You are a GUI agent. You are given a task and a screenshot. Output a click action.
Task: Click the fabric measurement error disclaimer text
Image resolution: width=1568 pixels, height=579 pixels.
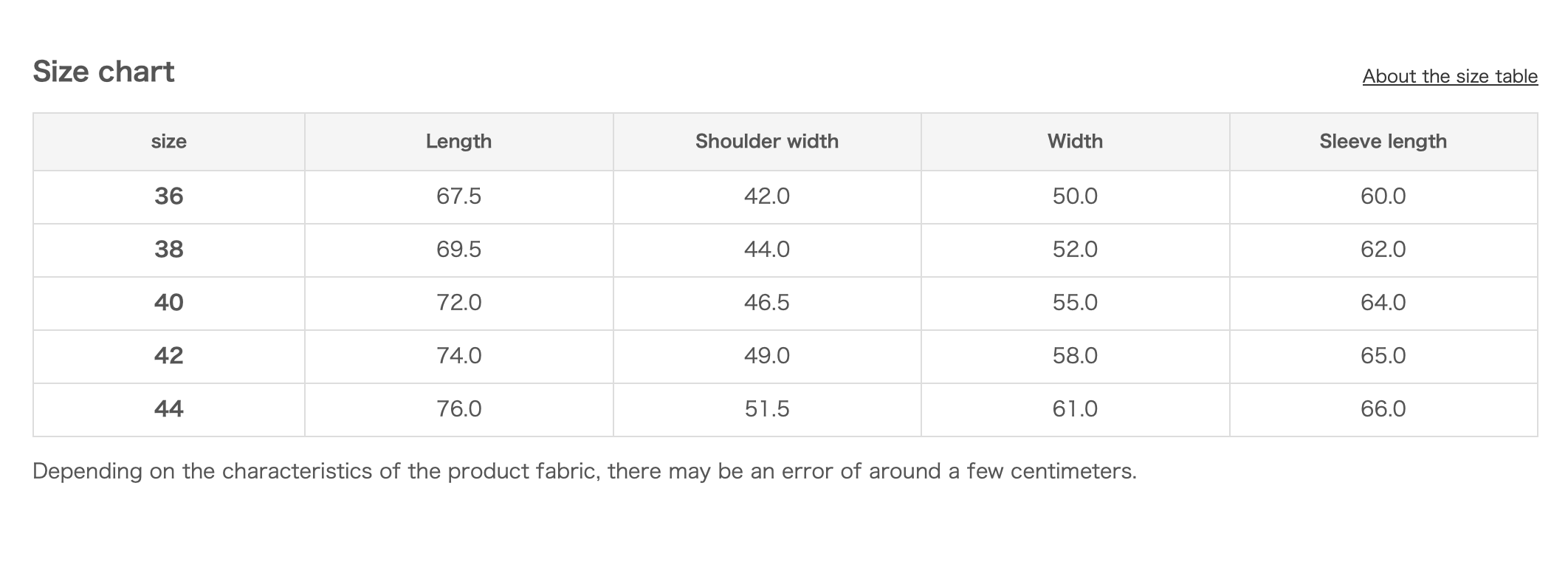tap(584, 471)
